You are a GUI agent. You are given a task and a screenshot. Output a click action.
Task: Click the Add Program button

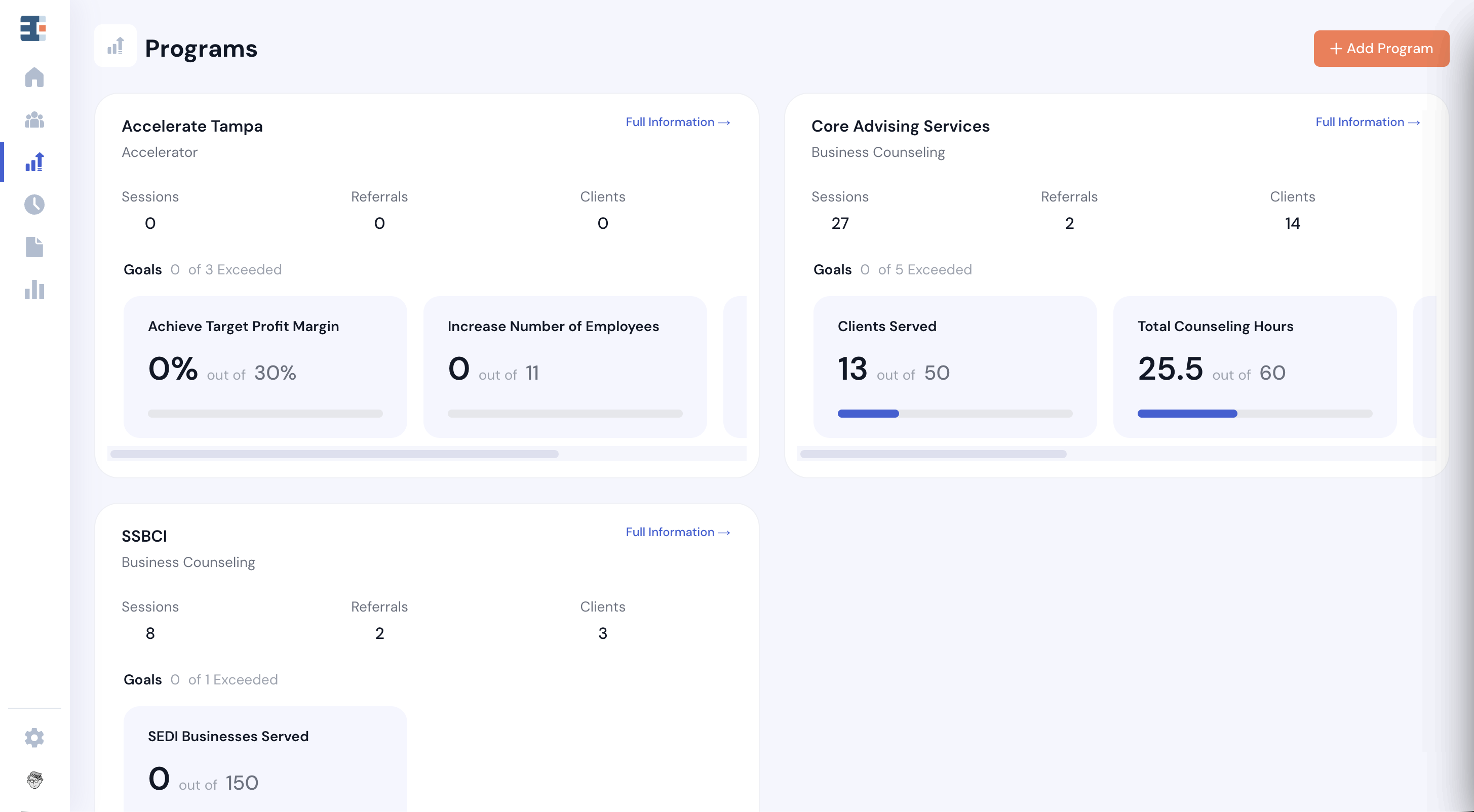(x=1381, y=49)
